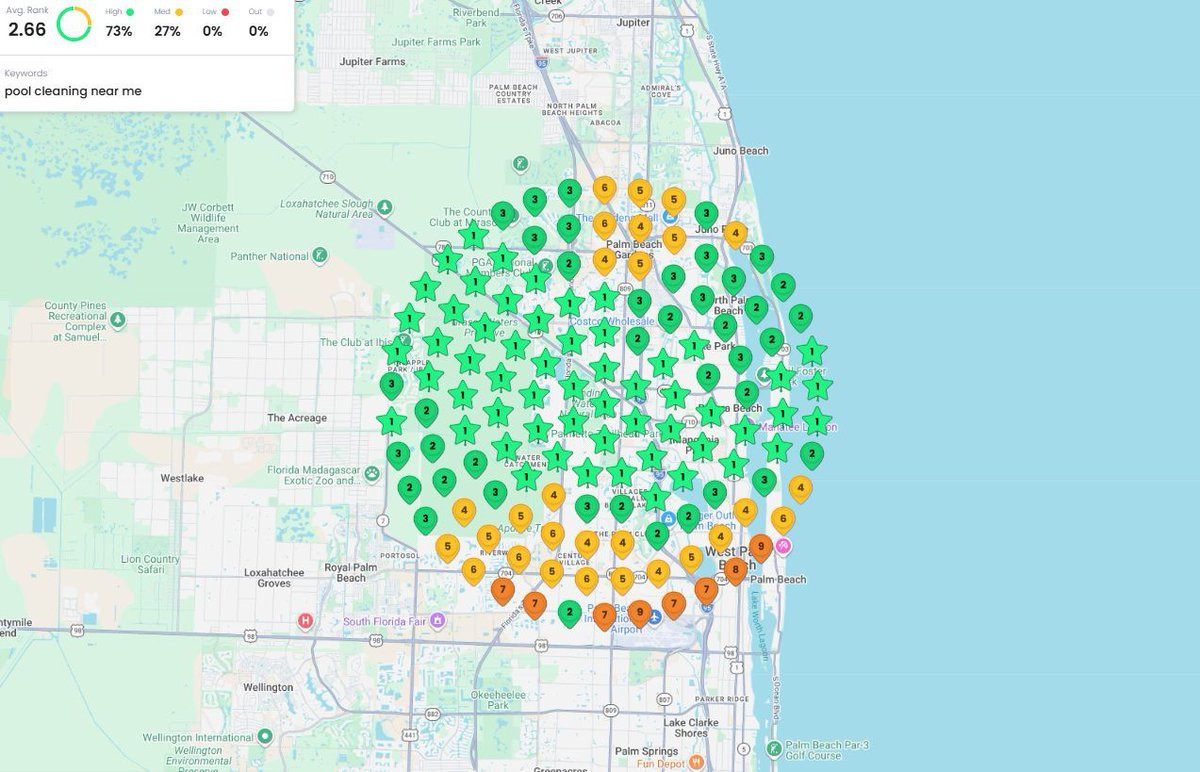This screenshot has width=1200, height=772.
Task: Click the Palm Springs map label
Action: [x=646, y=751]
